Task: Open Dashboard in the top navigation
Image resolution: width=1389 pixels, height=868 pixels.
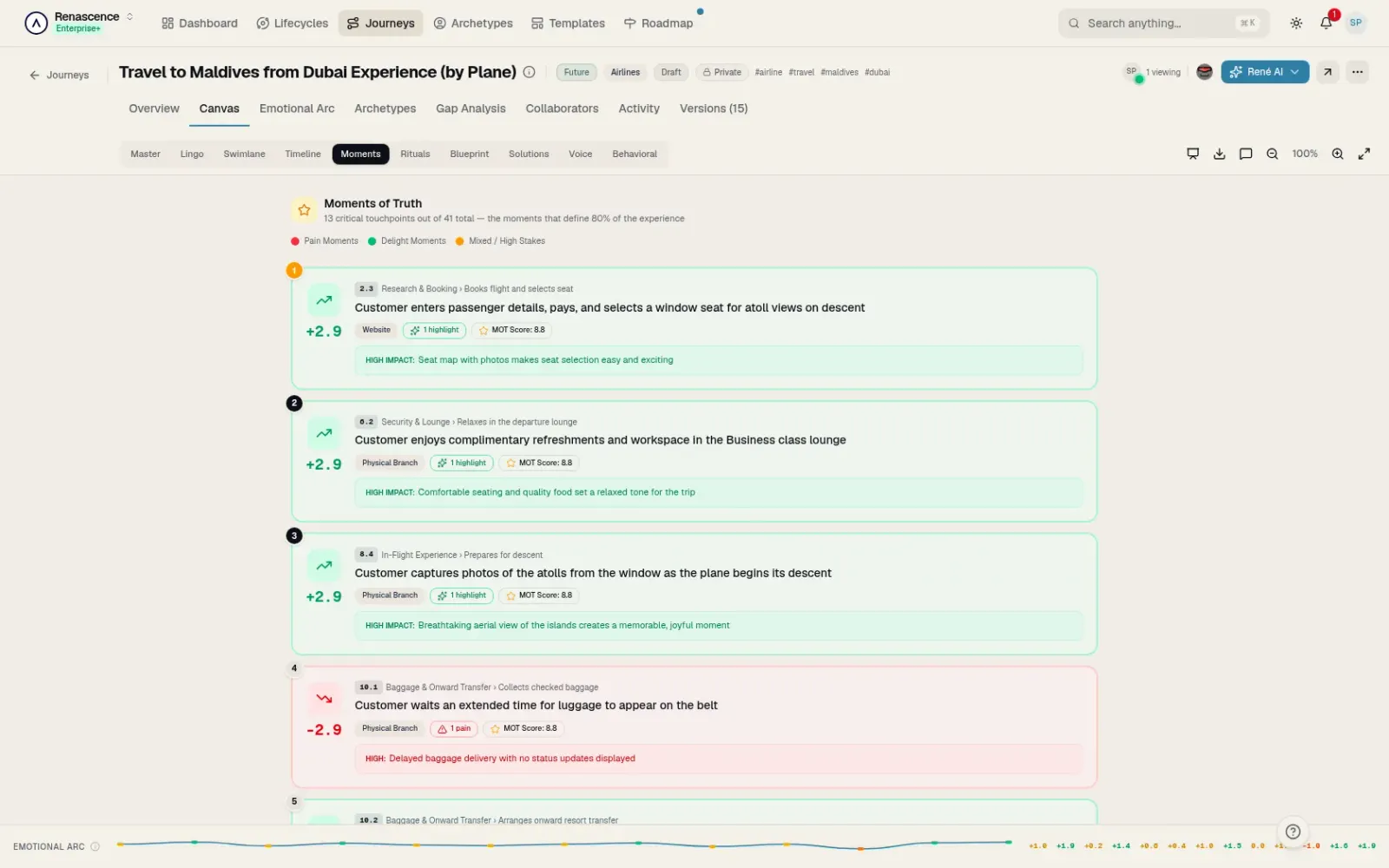Action: coord(200,23)
